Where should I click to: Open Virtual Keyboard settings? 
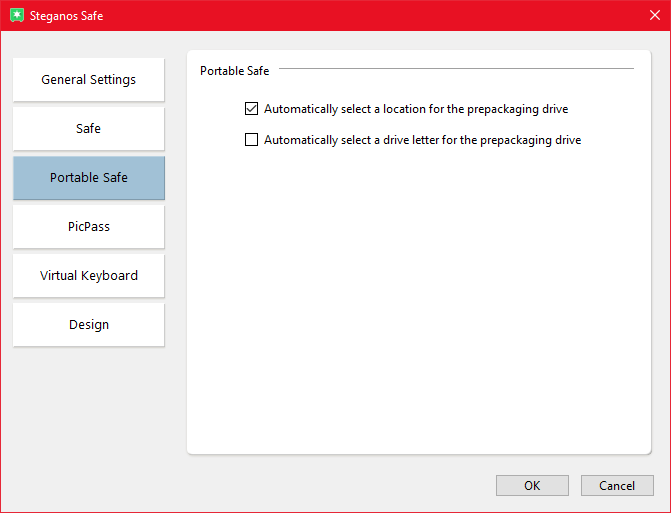coord(89,276)
